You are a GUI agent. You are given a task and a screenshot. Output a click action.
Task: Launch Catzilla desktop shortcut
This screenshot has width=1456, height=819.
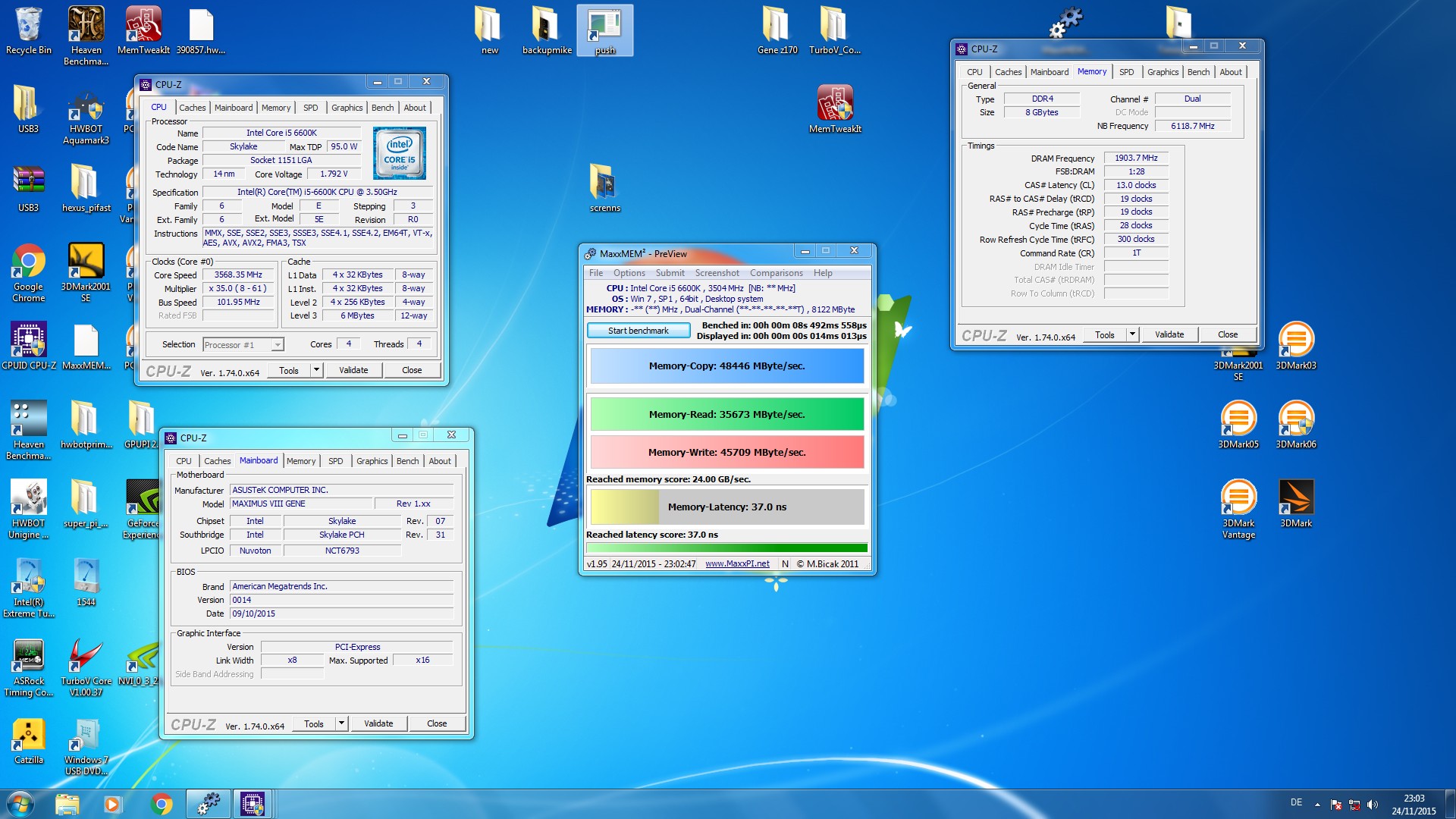[29, 740]
